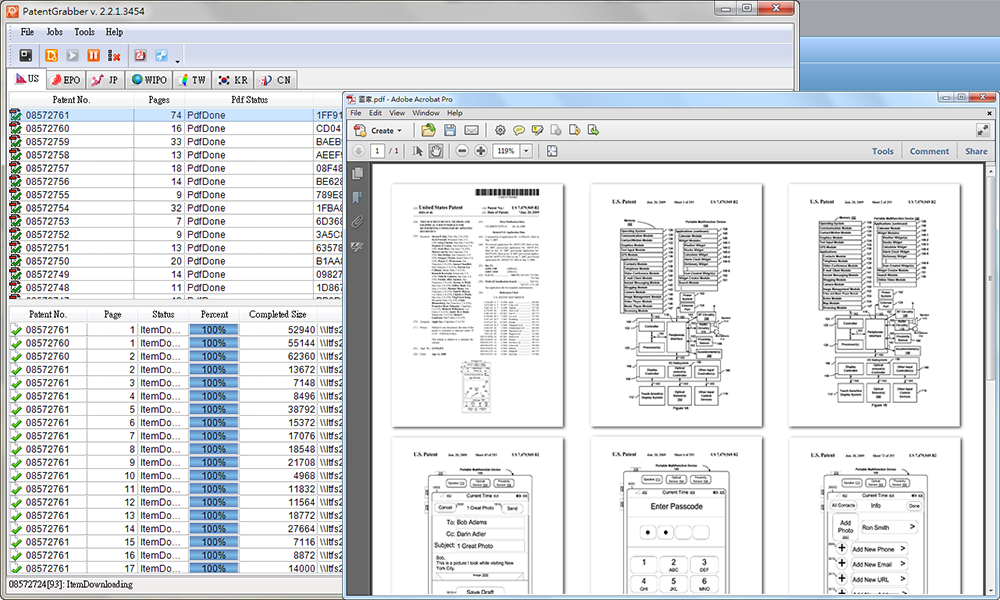Switch to the EPO tab
The height and width of the screenshot is (600, 1000).
click(66, 80)
